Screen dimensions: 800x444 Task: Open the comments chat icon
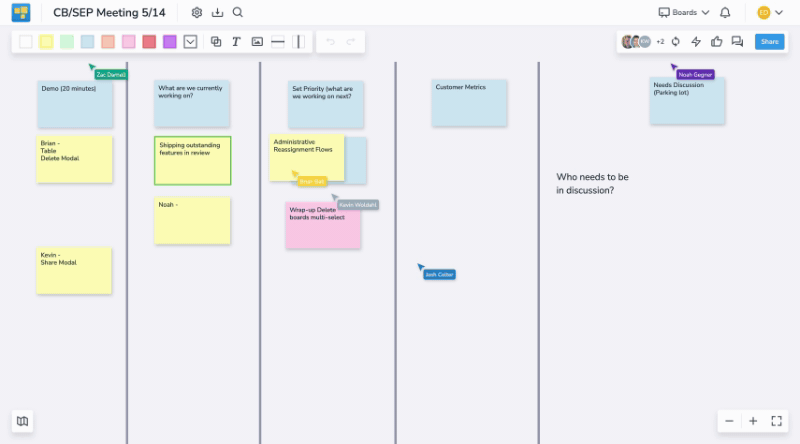[737, 42]
